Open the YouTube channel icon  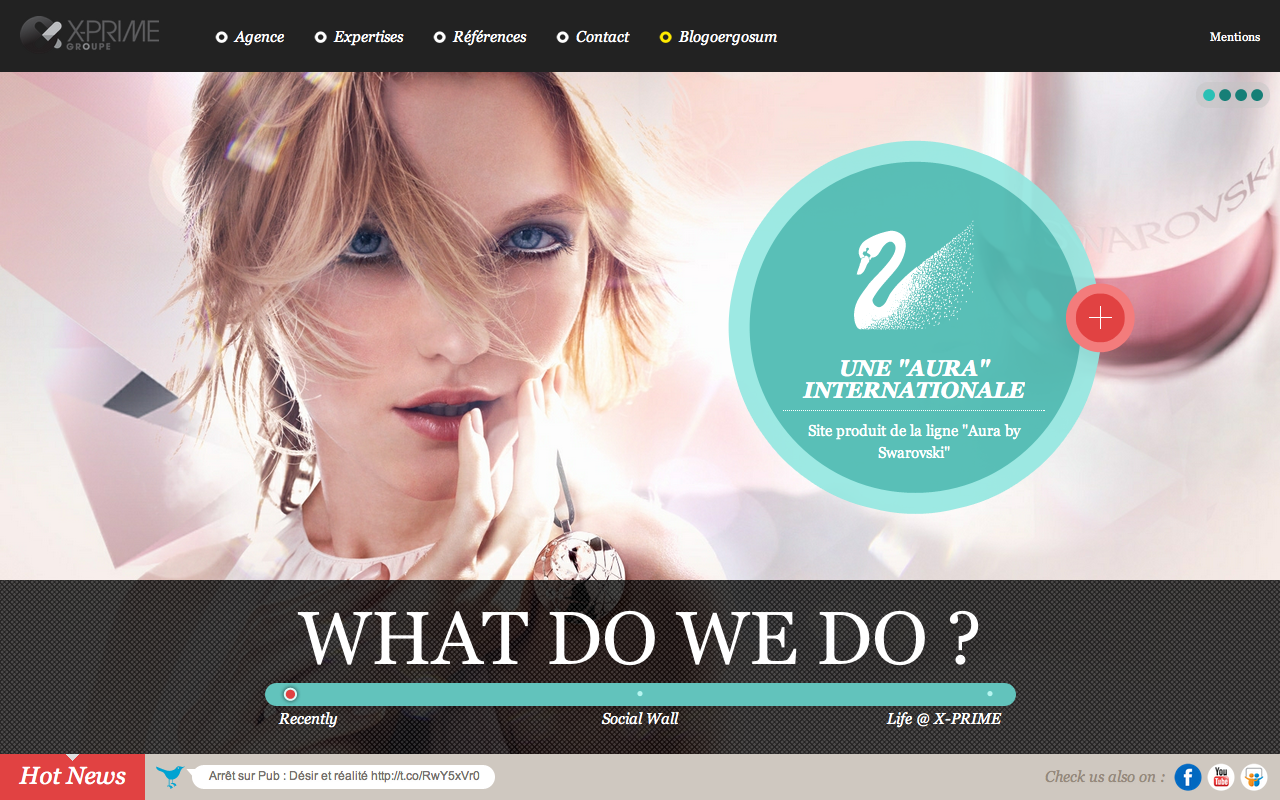[1221, 777]
